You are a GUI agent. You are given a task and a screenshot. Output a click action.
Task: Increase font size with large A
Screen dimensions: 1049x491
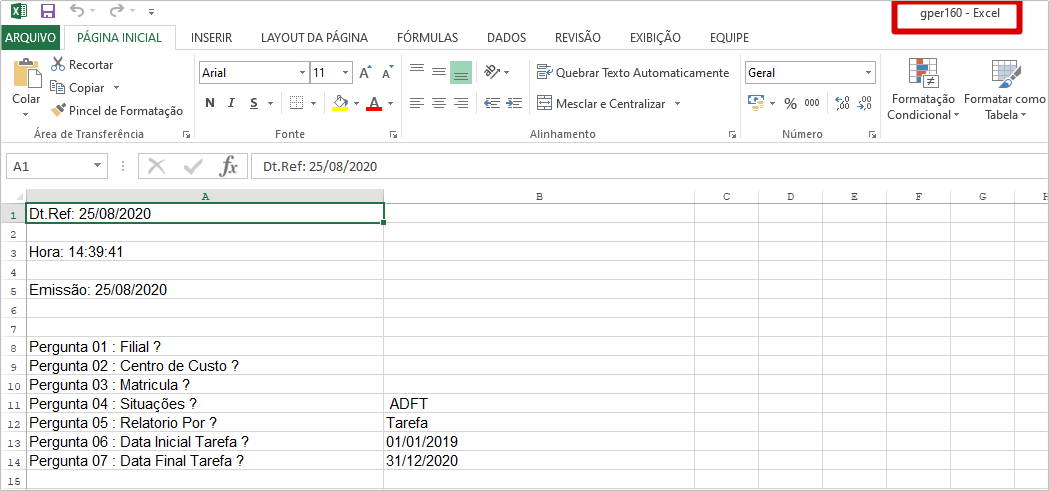point(365,73)
